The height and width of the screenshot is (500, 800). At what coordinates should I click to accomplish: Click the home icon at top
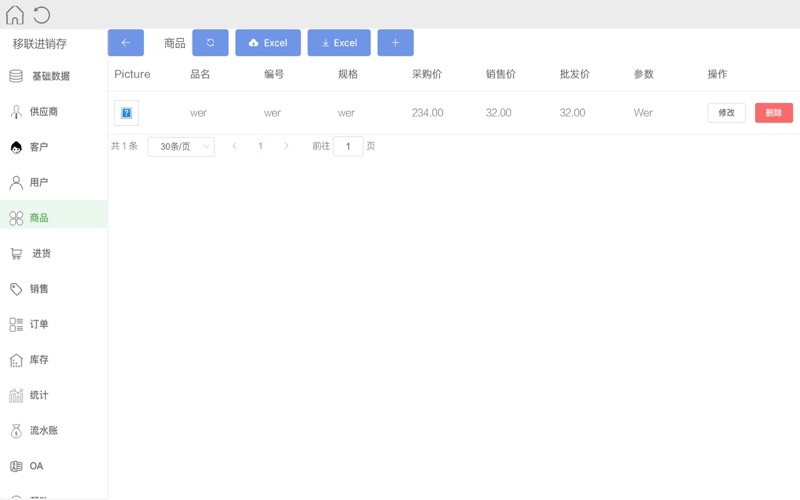15,15
